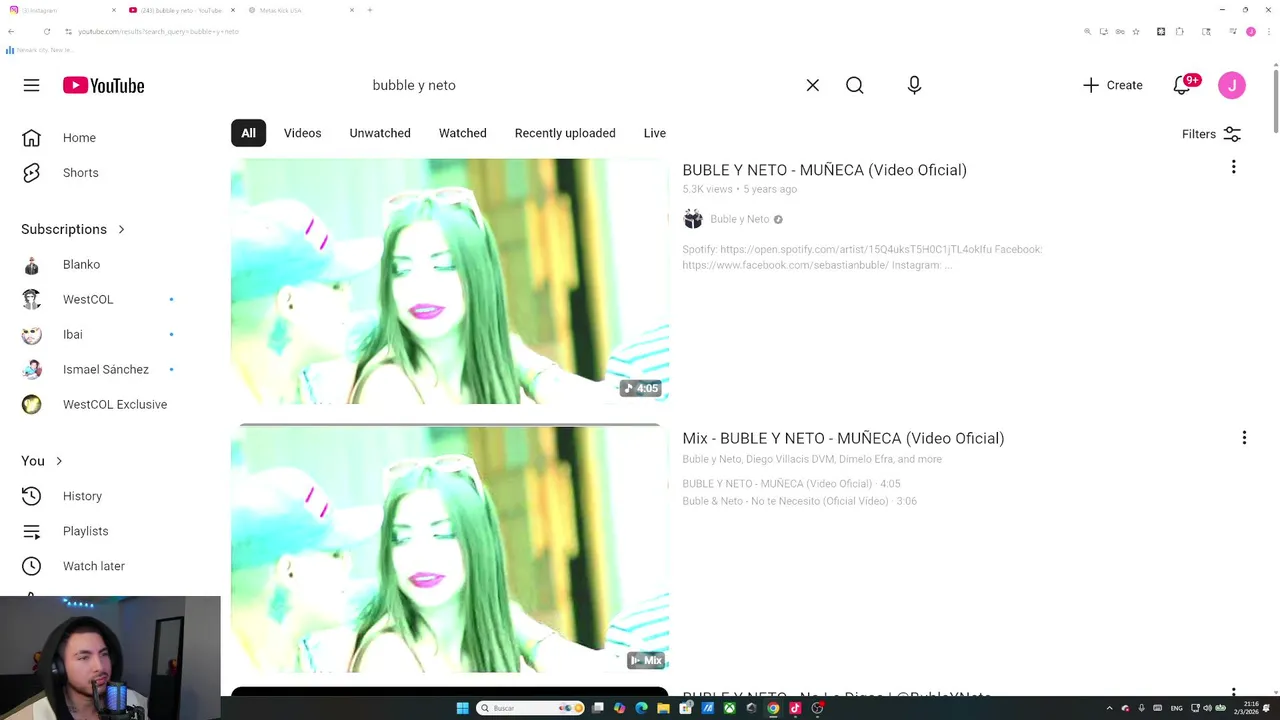
Task: Open more options for first MUÑECA video
Action: pos(1234,167)
